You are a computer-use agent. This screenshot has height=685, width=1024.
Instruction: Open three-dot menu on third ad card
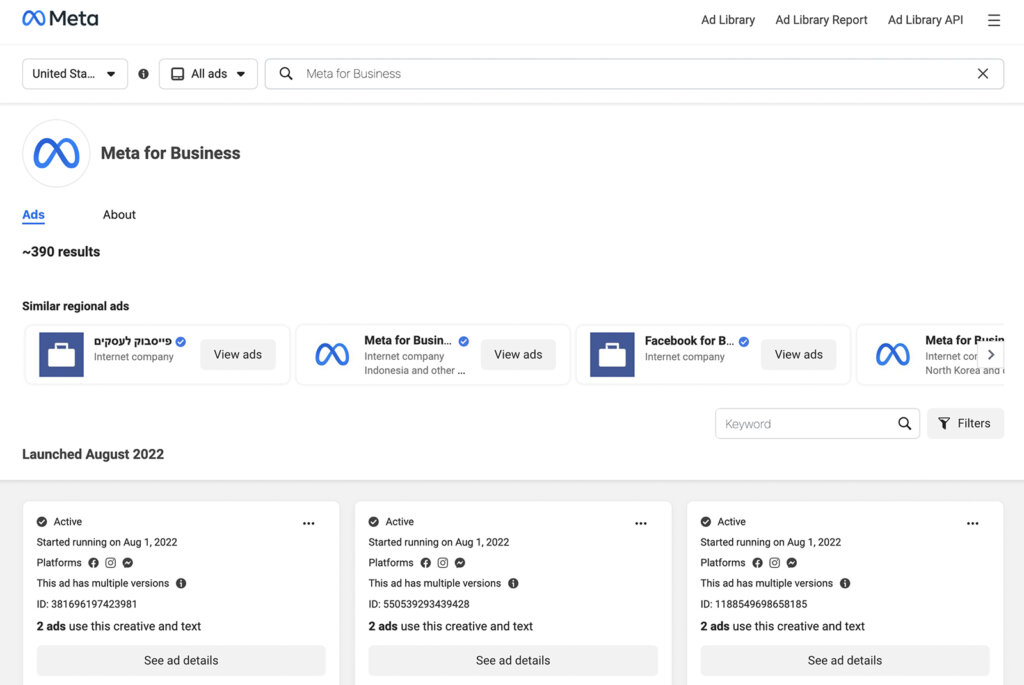coord(972,523)
